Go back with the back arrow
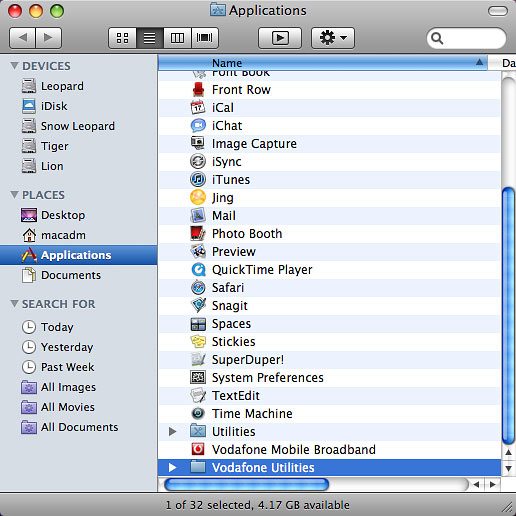Image resolution: width=516 pixels, height=516 pixels. [23, 38]
